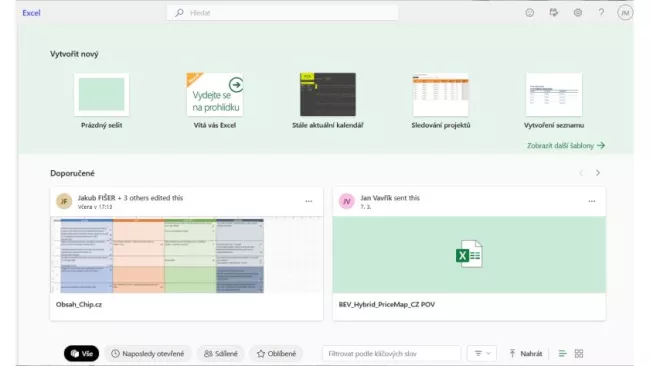Open the Obsah_Chip.cz spreadsheet preview
Image resolution: width=650 pixels, height=366 pixels.
point(187,255)
